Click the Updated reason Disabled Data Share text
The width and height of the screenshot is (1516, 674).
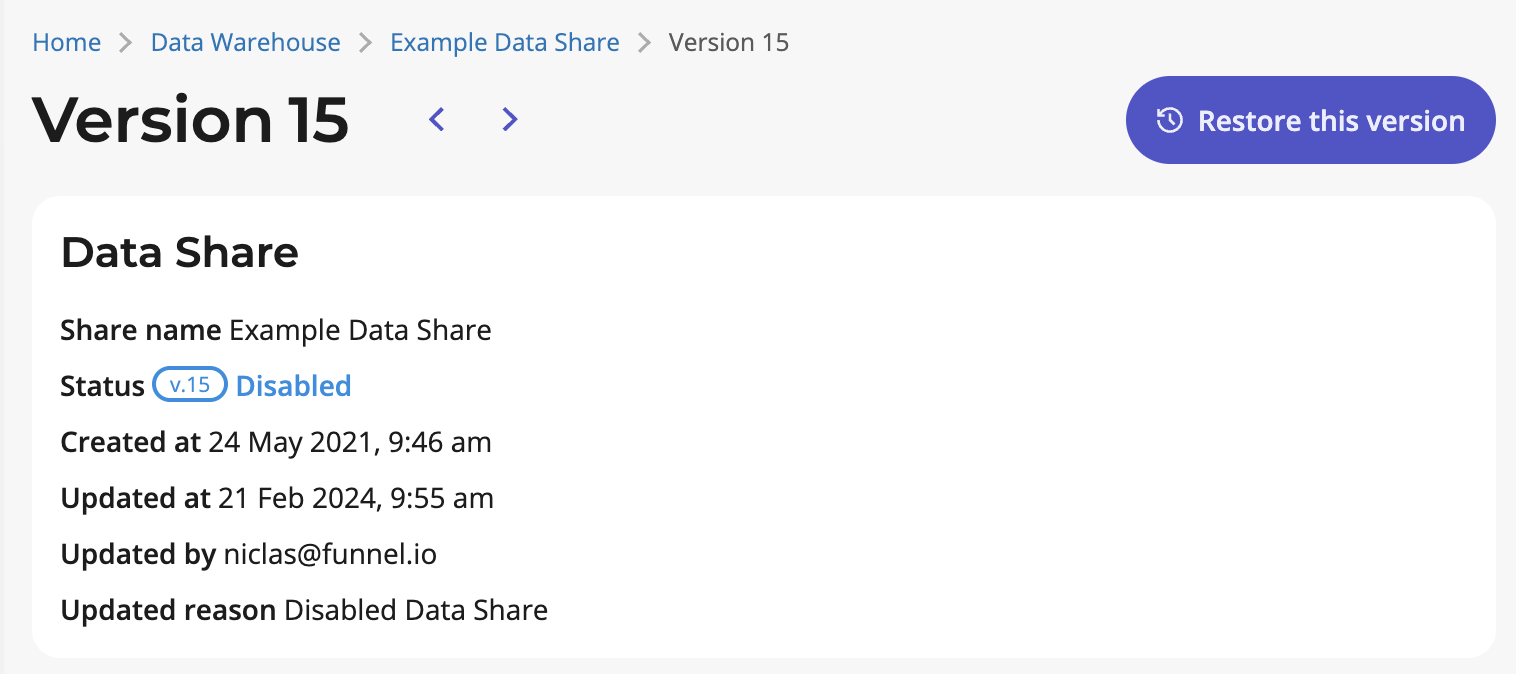(416, 610)
